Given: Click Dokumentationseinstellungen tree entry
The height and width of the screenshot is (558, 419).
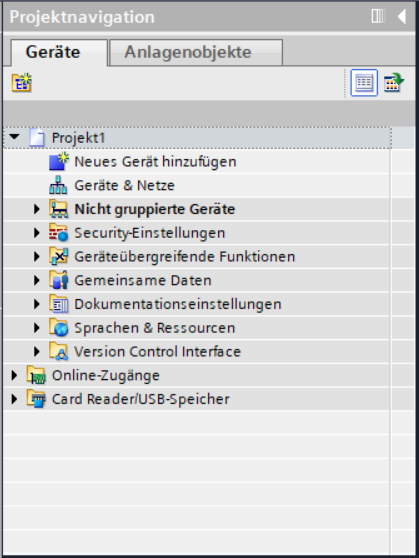Looking at the screenshot, I should 178,304.
